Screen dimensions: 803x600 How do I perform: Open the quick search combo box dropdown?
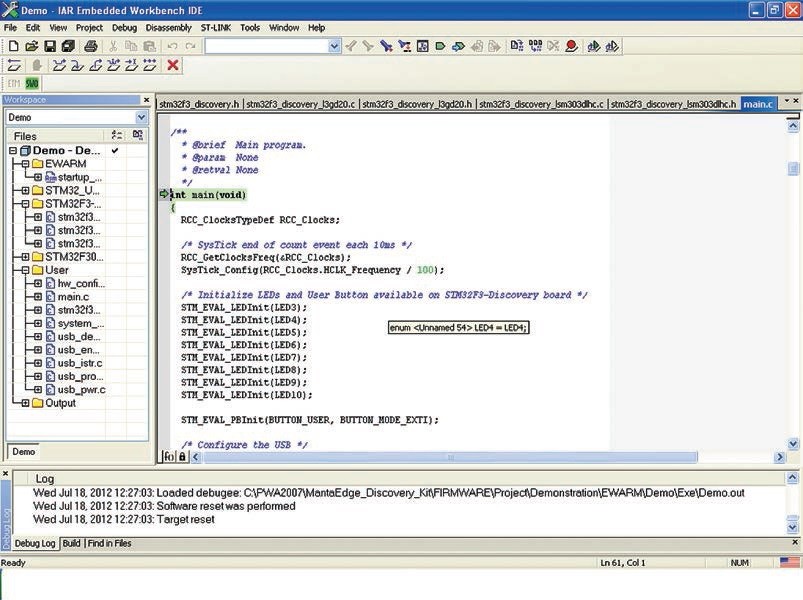(x=334, y=47)
